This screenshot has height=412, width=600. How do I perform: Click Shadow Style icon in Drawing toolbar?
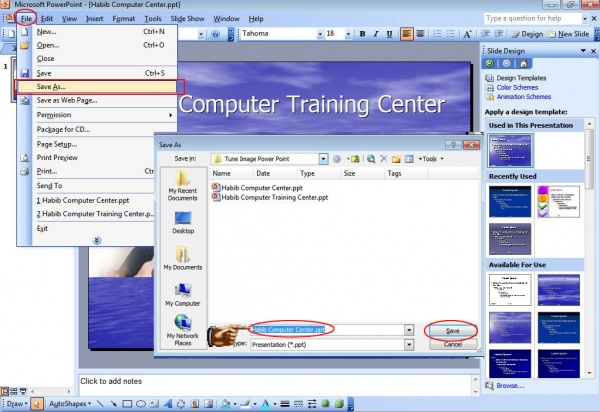pos(325,404)
